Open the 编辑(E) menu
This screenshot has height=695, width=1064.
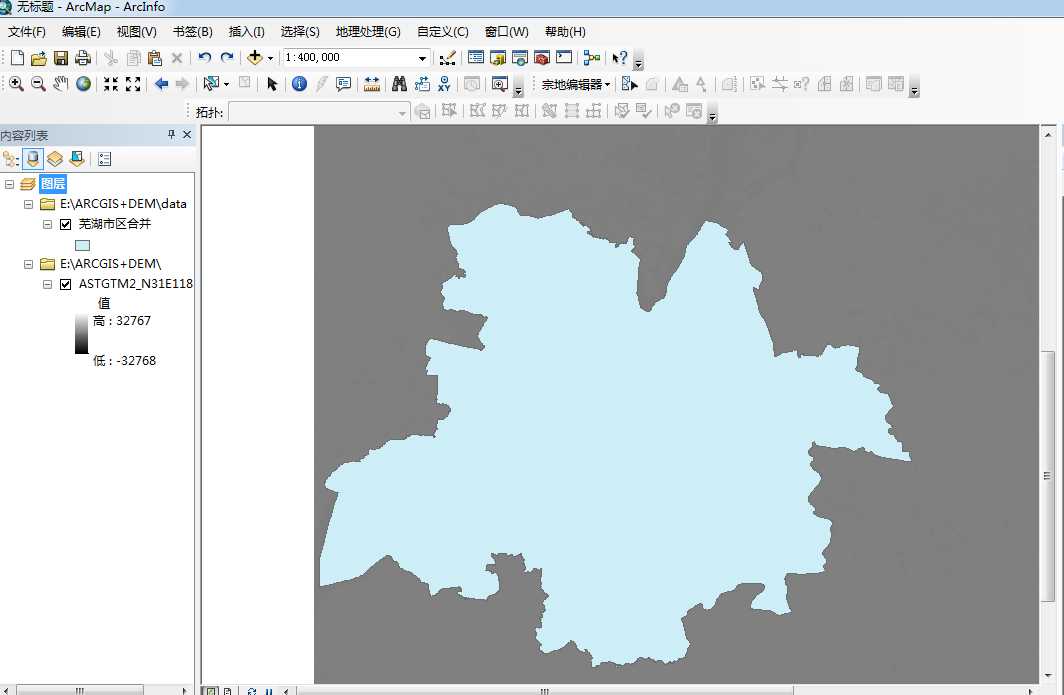[81, 32]
